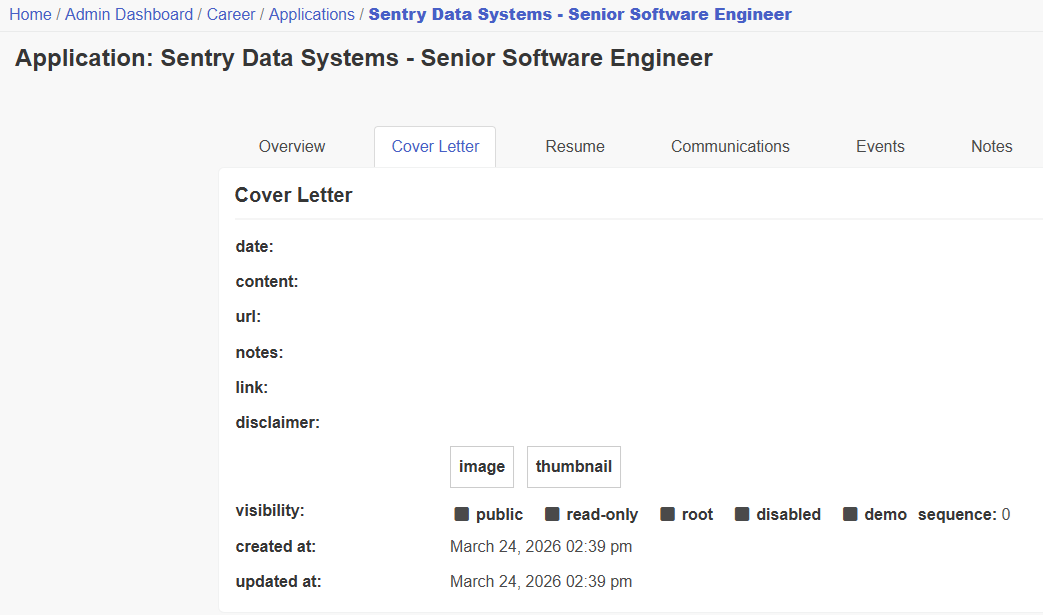Select the Cover Letter tab
Screen dimensions: 1043x615
point(434,146)
